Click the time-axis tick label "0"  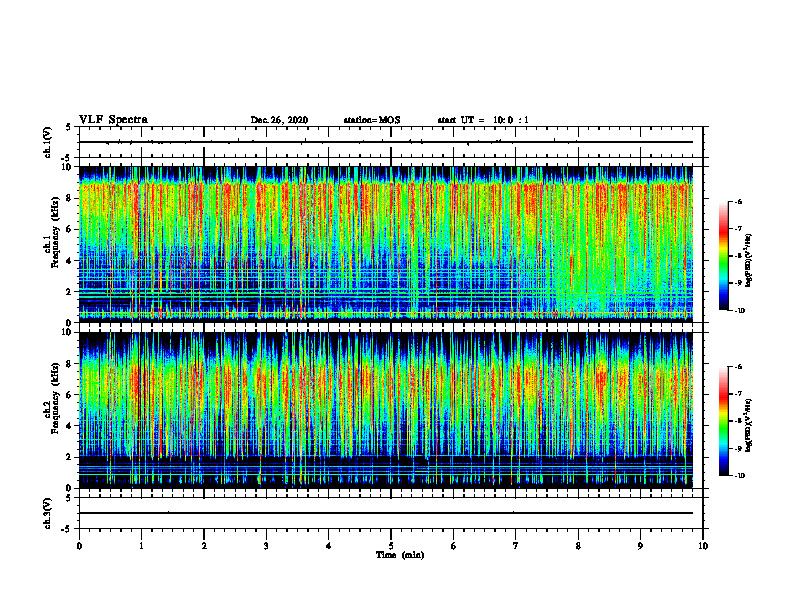(x=79, y=546)
